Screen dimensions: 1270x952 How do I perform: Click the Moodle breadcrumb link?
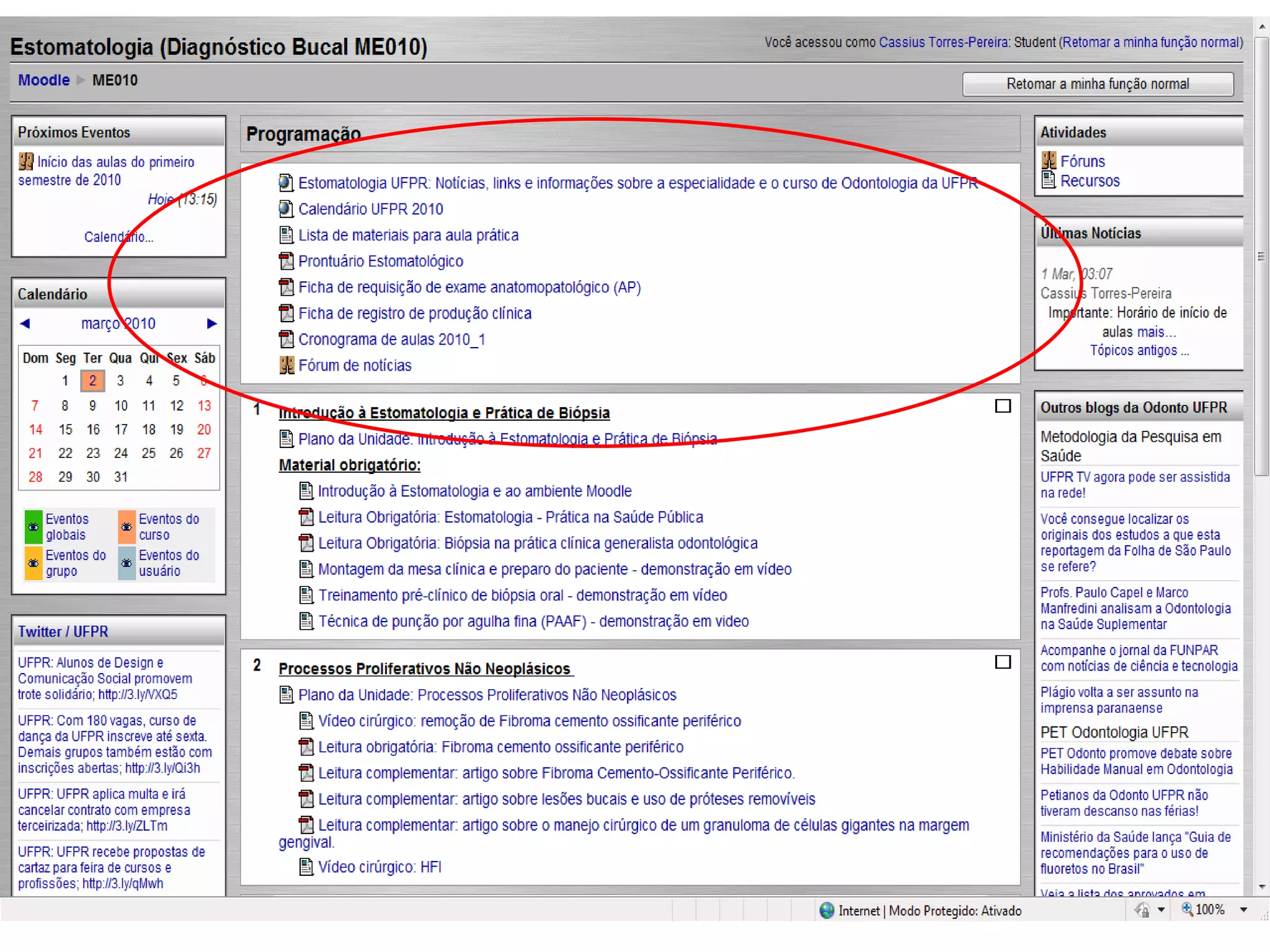pos(43,80)
